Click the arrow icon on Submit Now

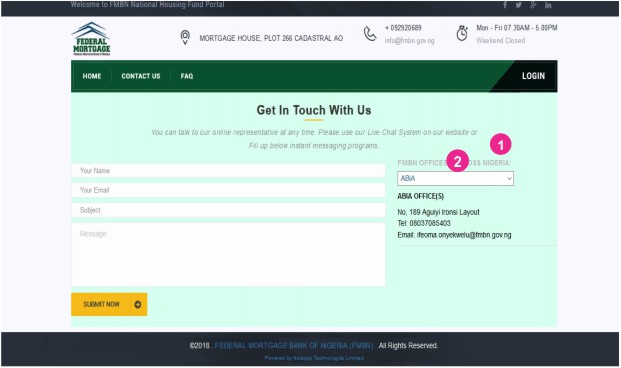(137, 304)
